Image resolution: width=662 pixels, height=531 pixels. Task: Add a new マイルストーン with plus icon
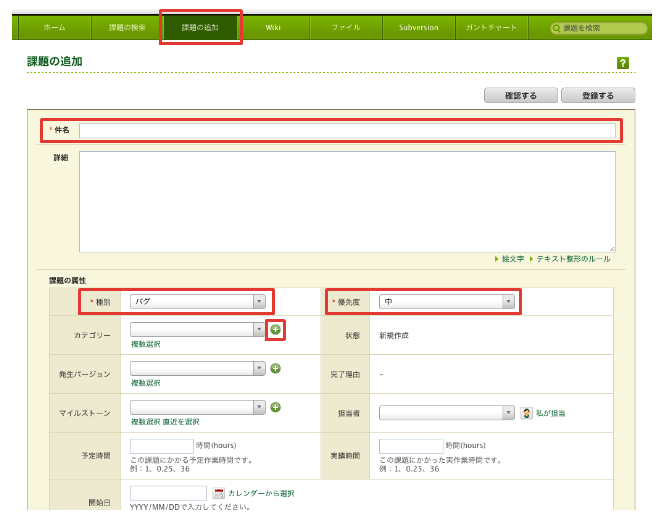coord(275,407)
